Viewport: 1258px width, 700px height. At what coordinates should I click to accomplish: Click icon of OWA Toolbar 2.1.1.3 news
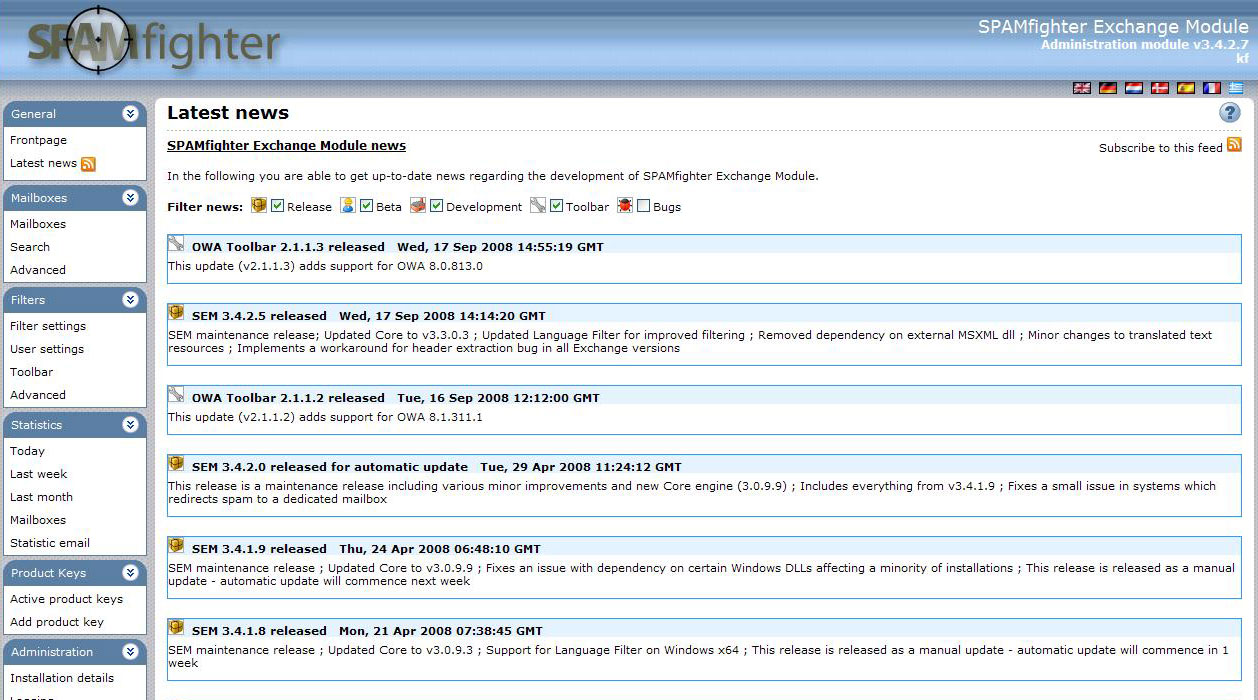176,243
